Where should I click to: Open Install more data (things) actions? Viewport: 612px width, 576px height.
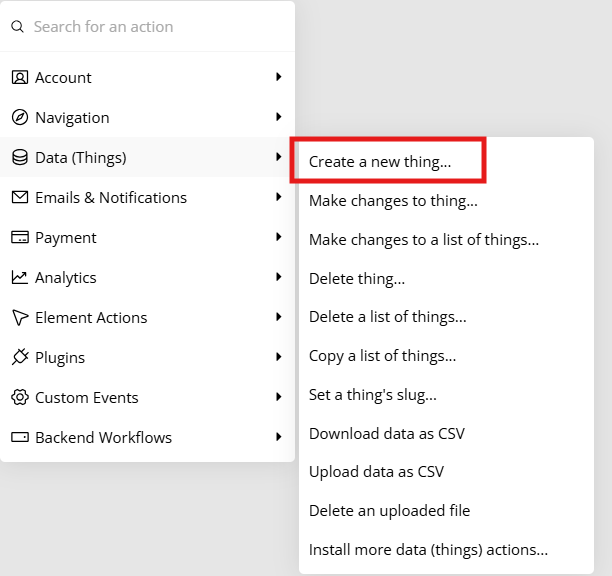pyautogui.click(x=428, y=549)
